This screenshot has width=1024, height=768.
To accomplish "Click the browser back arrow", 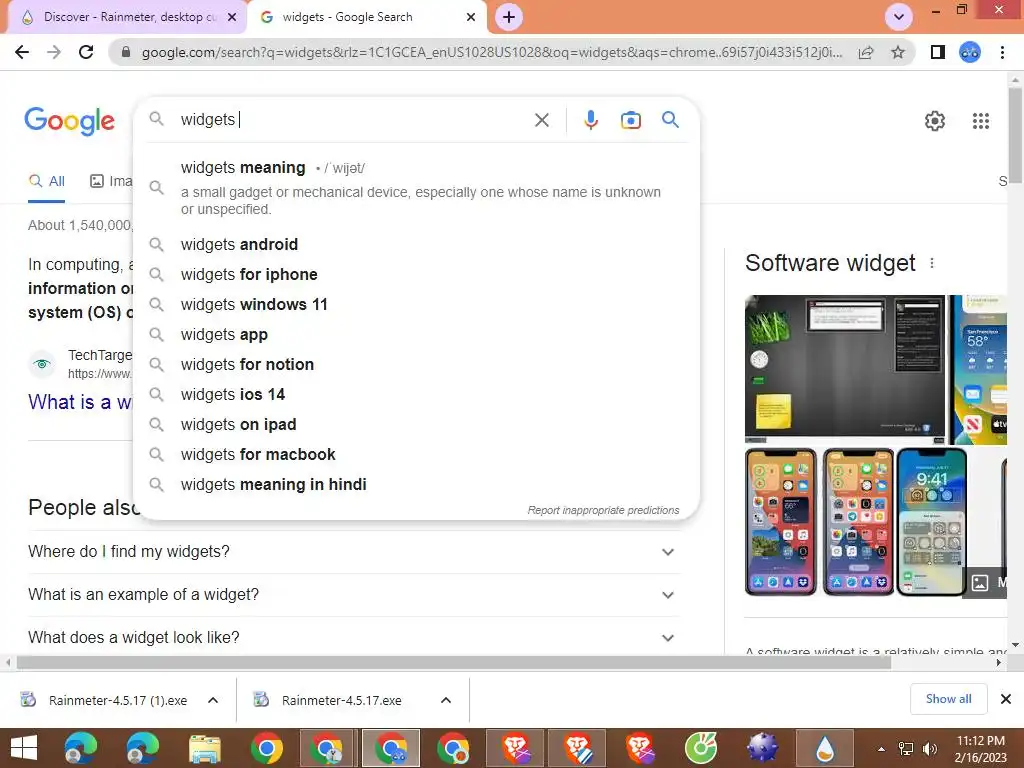I will coord(22,52).
